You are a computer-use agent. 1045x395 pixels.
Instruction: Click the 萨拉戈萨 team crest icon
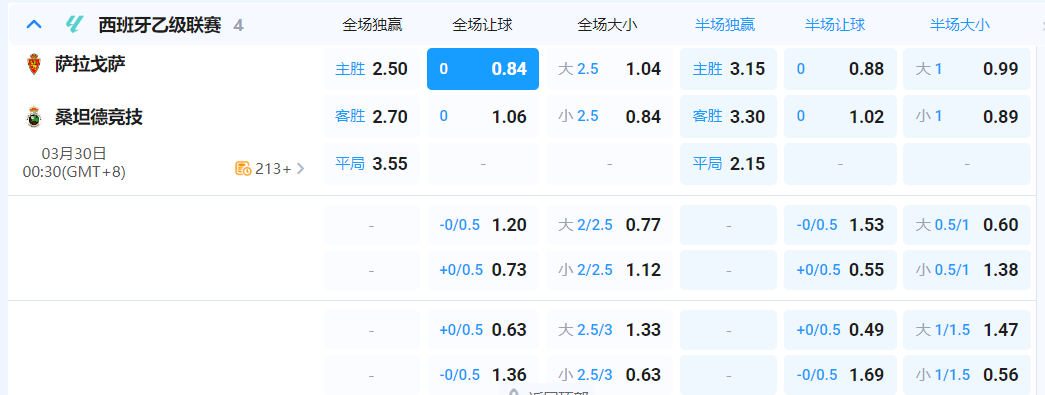[33, 65]
